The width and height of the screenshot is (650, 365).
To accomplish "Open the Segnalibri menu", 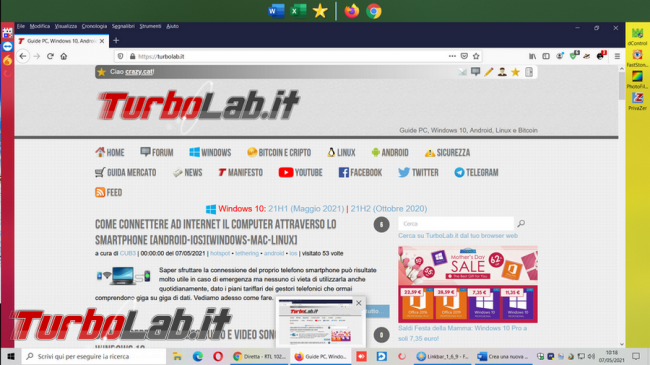I will pos(123,26).
